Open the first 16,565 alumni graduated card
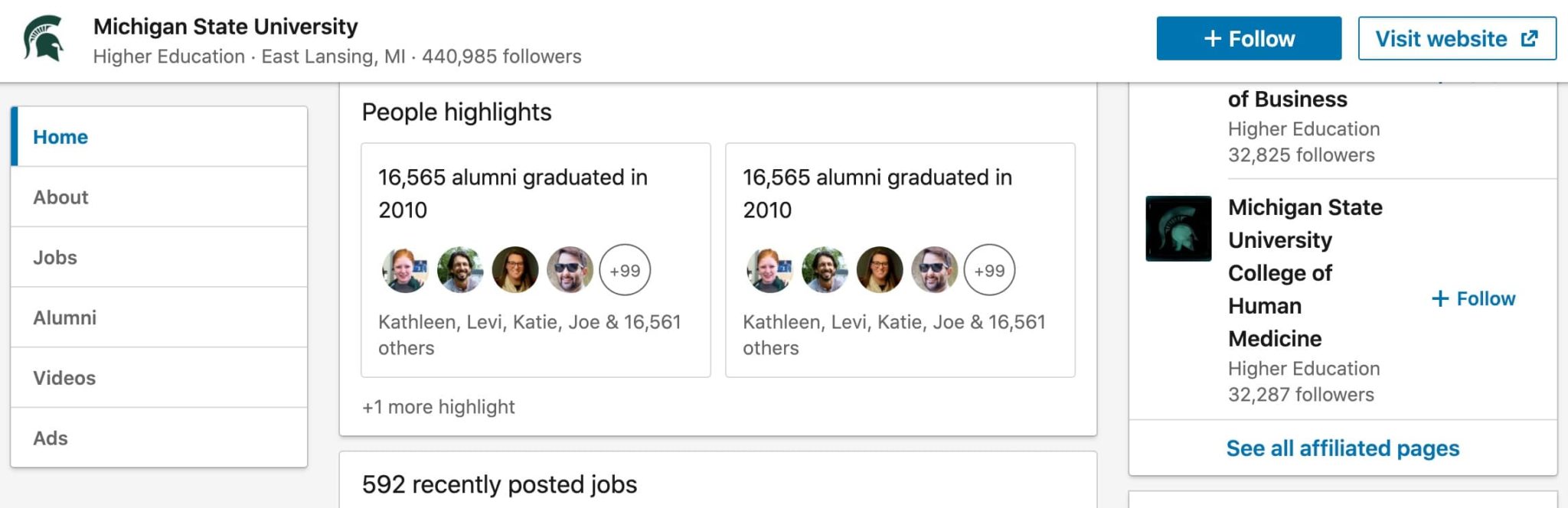1568x508 pixels. pos(536,260)
